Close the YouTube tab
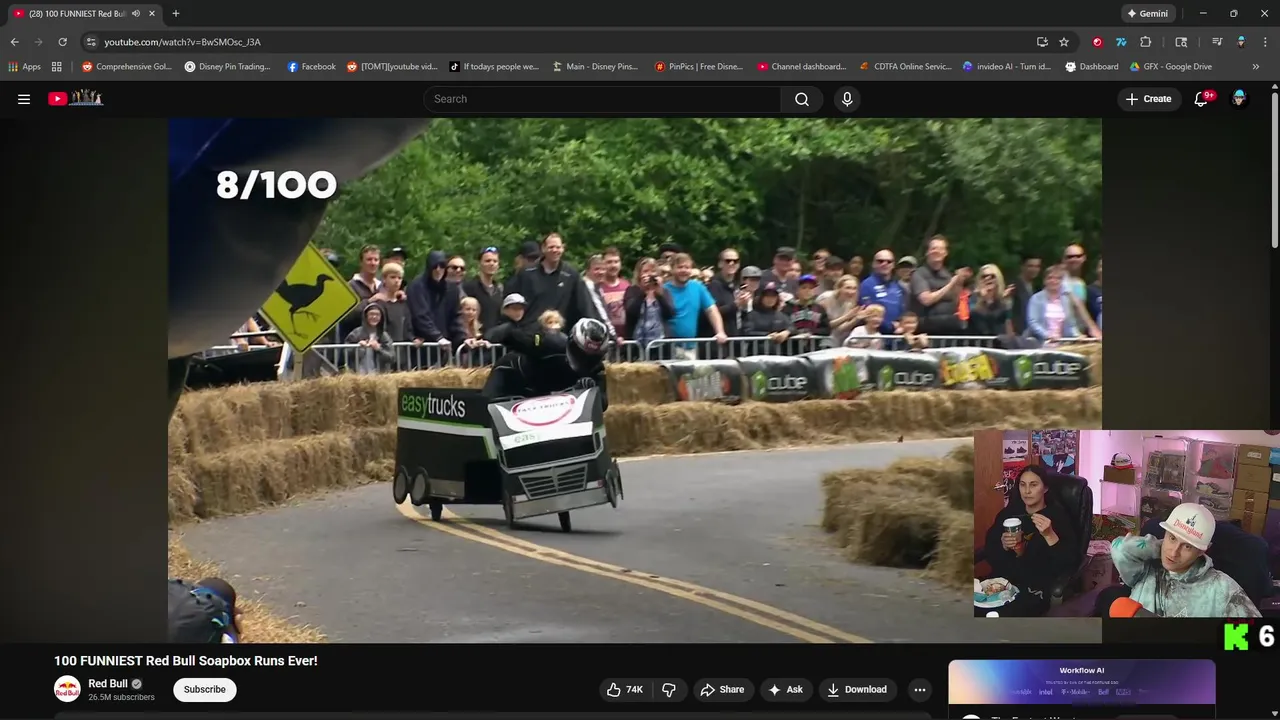The width and height of the screenshot is (1280, 720). 152,14
